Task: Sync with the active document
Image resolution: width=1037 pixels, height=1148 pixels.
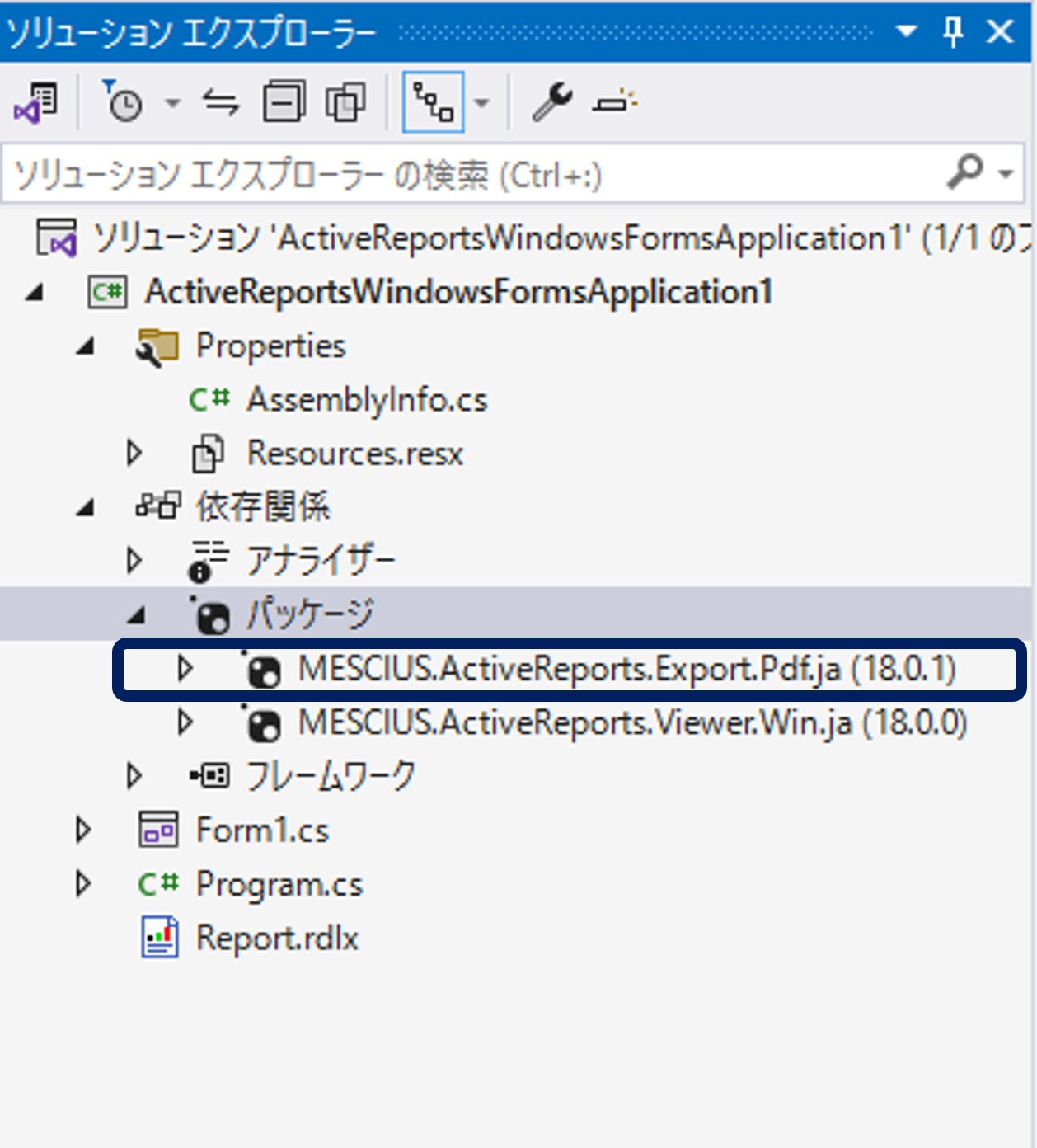Action: [x=221, y=102]
